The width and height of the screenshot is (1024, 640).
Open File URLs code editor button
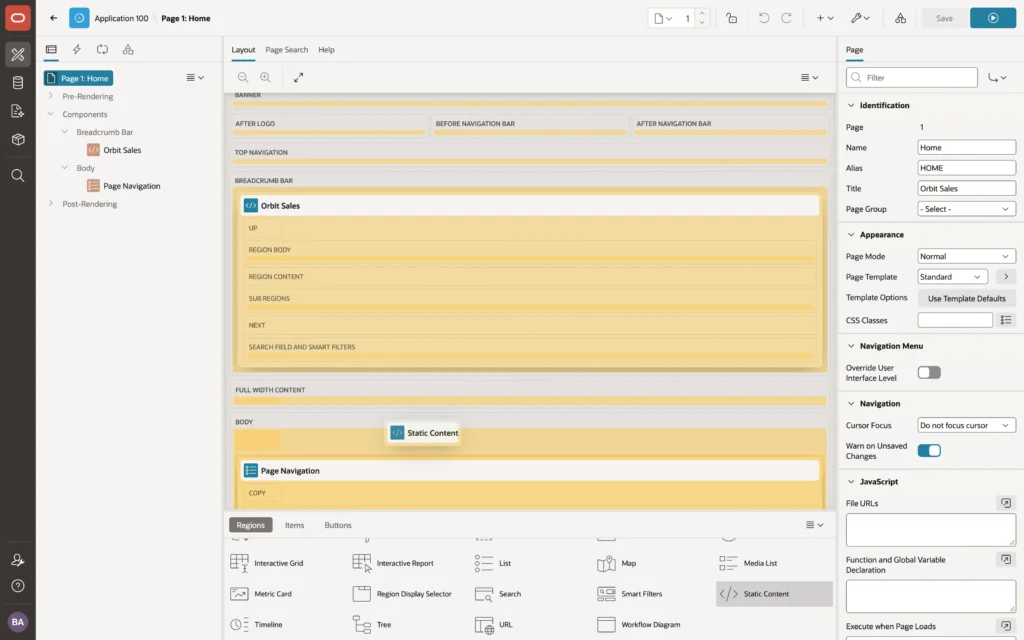[x=1006, y=503]
